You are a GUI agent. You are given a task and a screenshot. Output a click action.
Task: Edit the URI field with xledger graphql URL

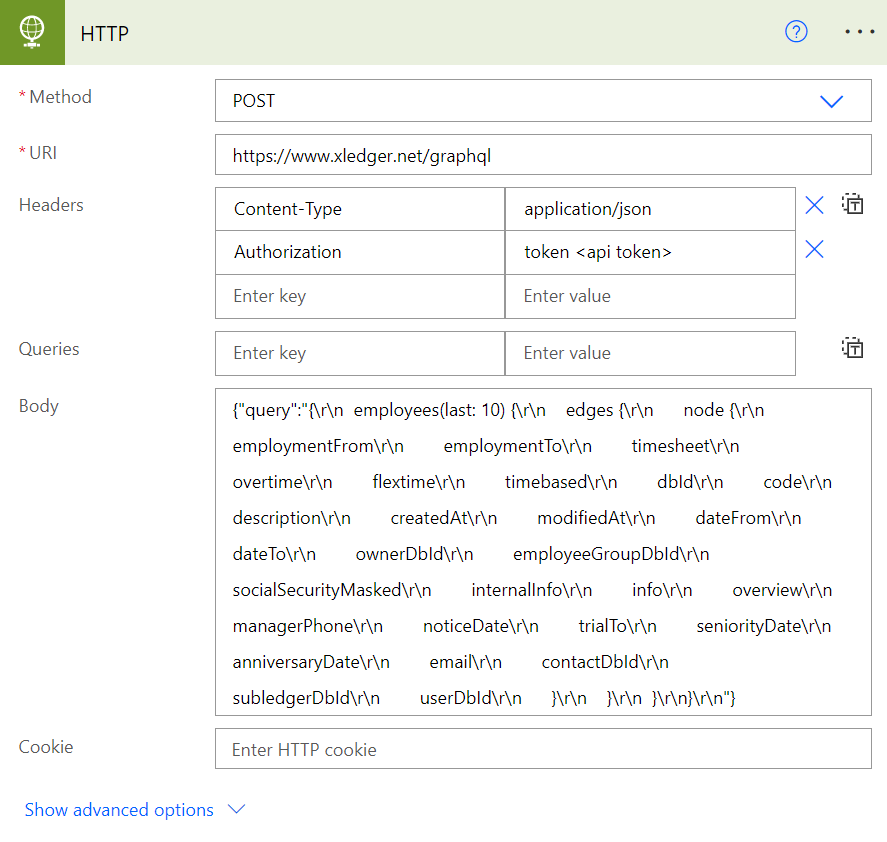[x=543, y=155]
